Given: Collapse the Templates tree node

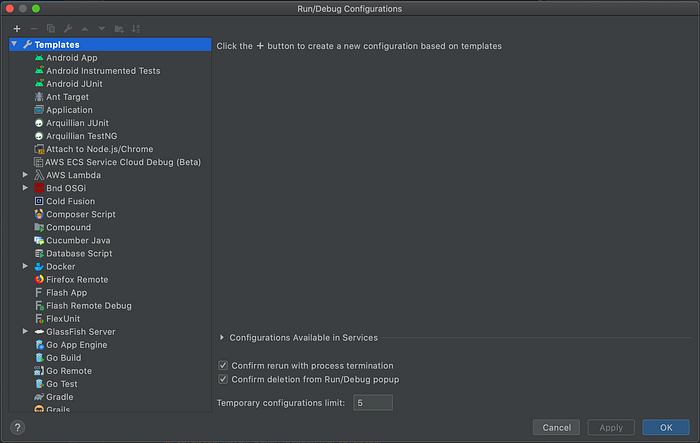Looking at the screenshot, I should [14, 44].
